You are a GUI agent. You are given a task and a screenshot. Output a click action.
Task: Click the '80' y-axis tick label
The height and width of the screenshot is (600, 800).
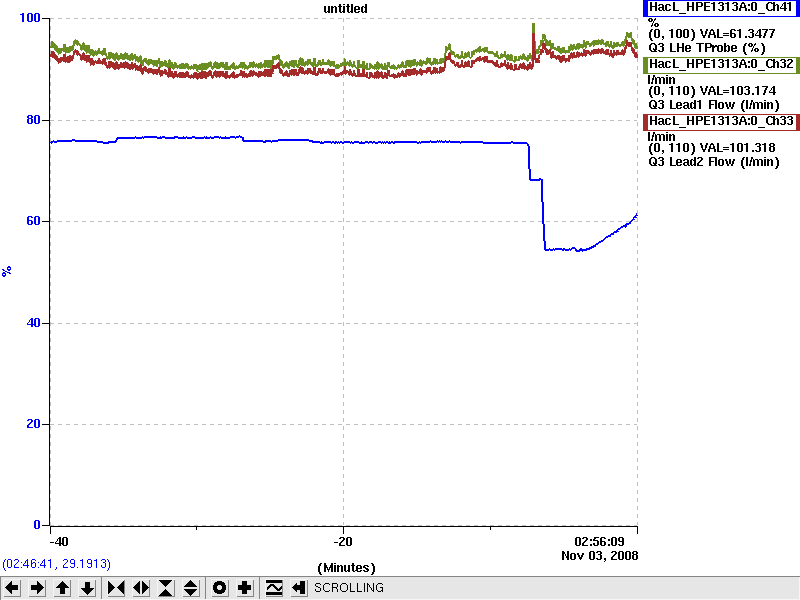pos(33,120)
